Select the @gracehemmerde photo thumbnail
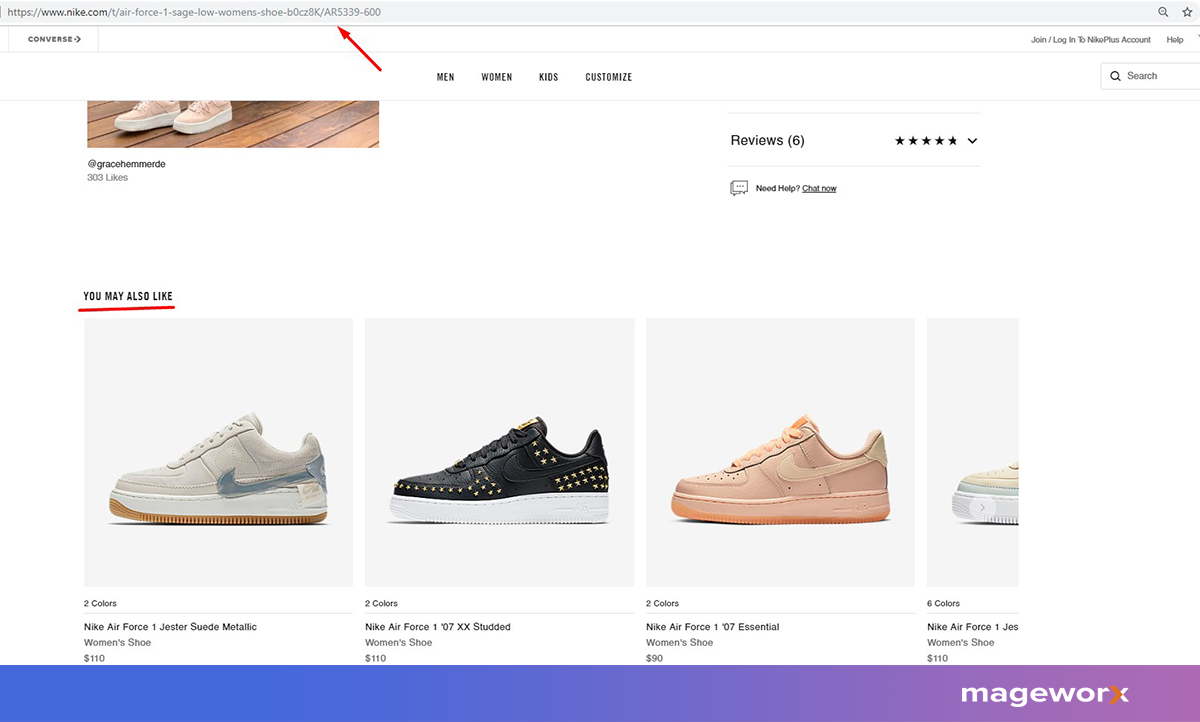This screenshot has width=1200, height=722. point(233,122)
